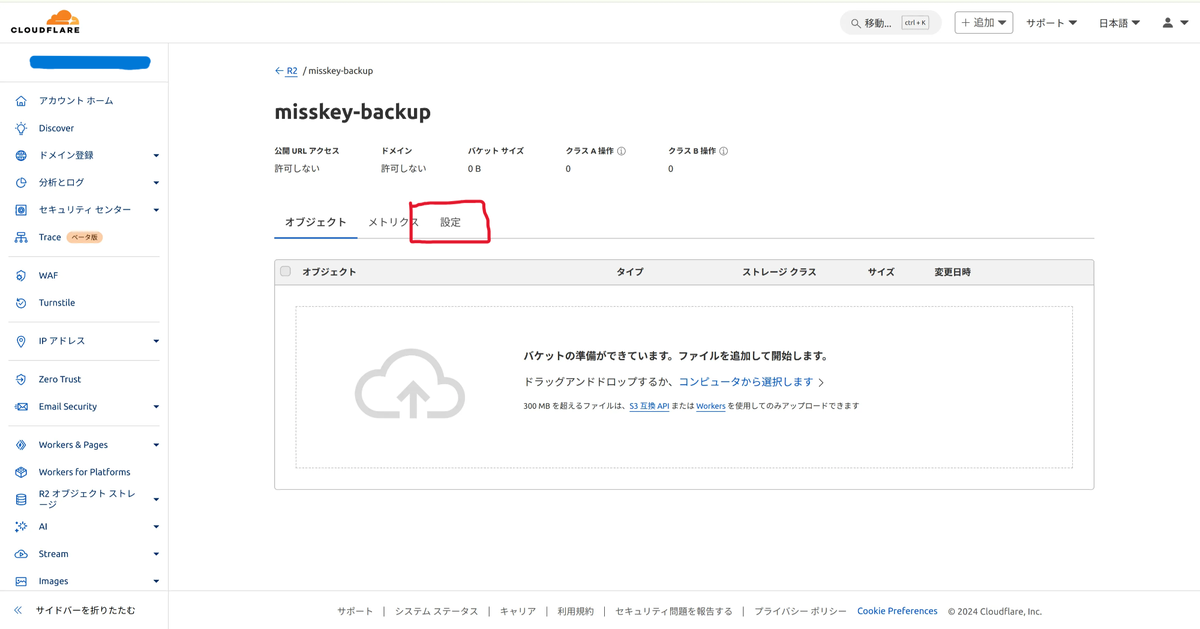Click the Discover lightbulb icon
Viewport: 1200px width, 629px height.
(21, 128)
